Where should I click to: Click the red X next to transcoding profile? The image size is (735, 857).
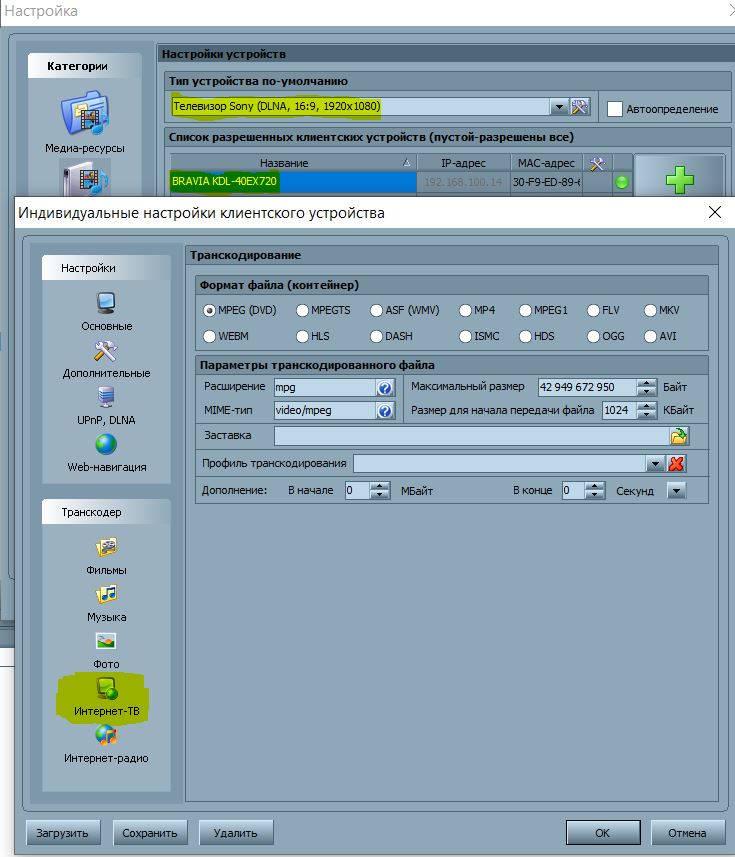click(x=677, y=463)
